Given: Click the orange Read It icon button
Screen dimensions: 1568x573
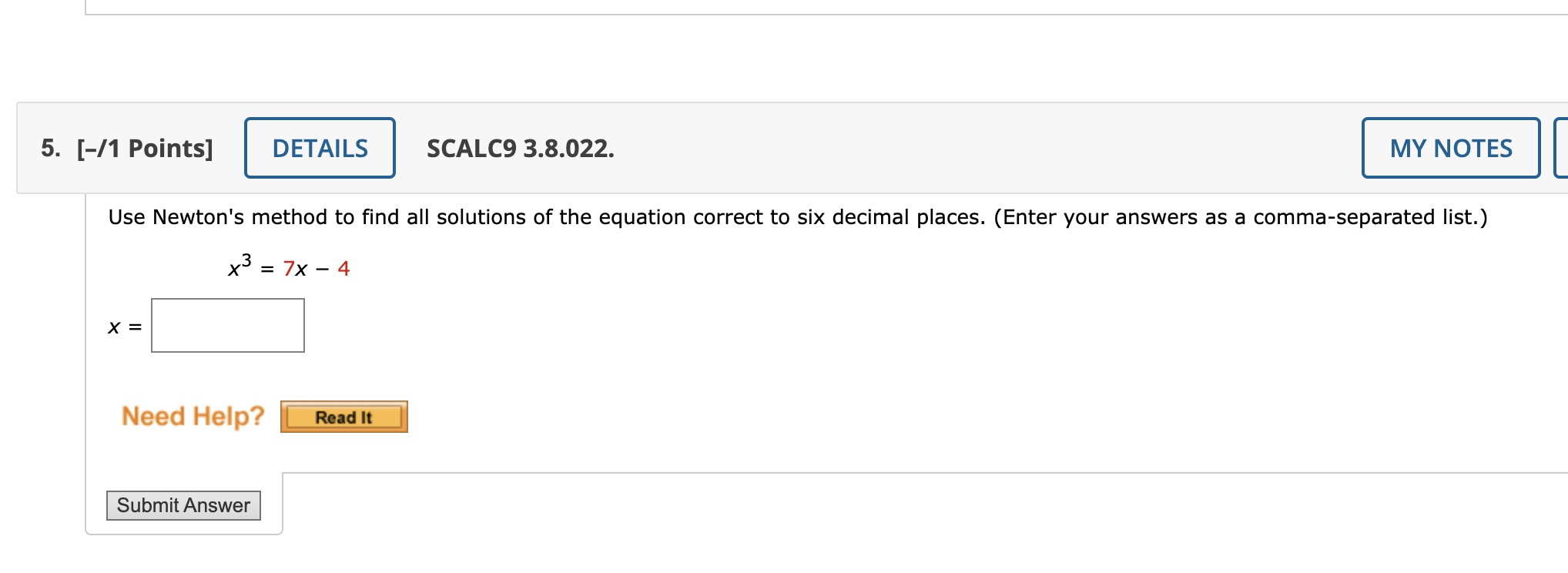Looking at the screenshot, I should click(343, 416).
